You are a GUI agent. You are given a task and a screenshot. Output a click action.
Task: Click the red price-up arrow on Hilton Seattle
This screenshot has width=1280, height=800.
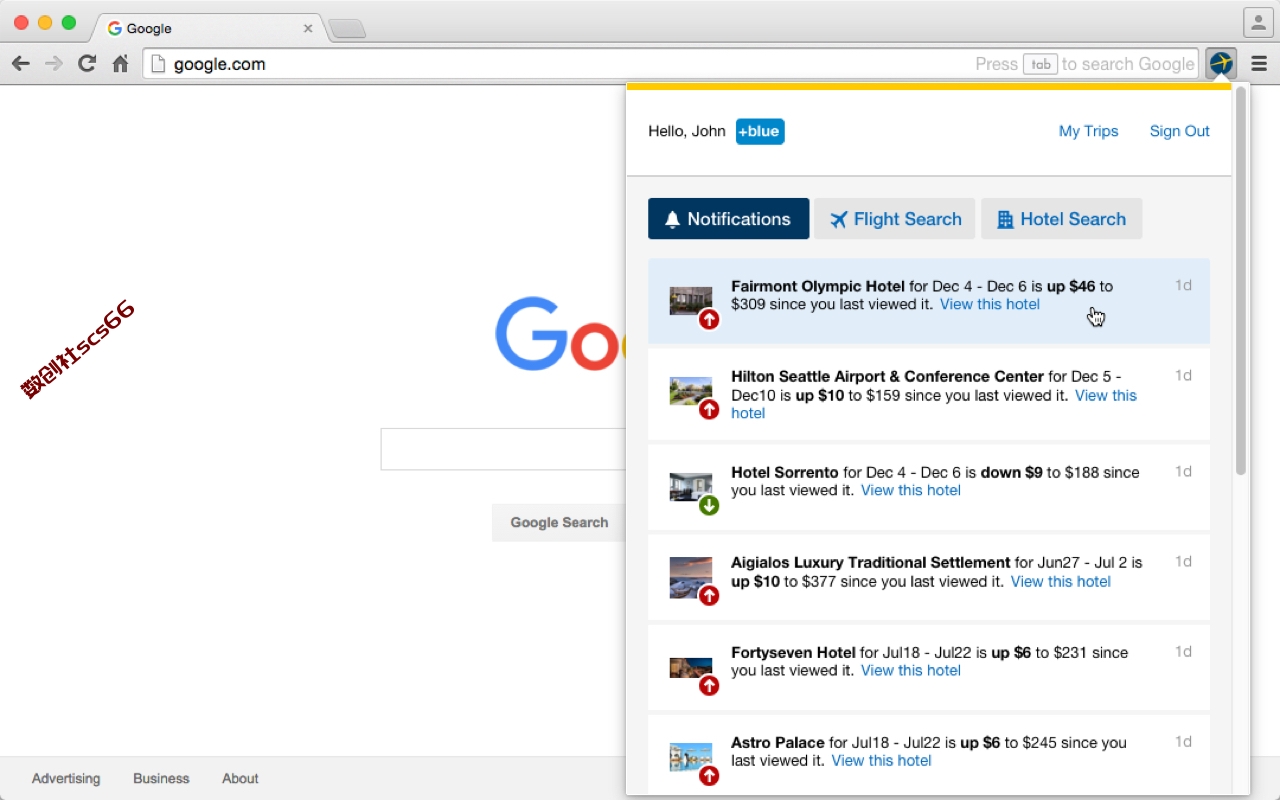point(709,410)
